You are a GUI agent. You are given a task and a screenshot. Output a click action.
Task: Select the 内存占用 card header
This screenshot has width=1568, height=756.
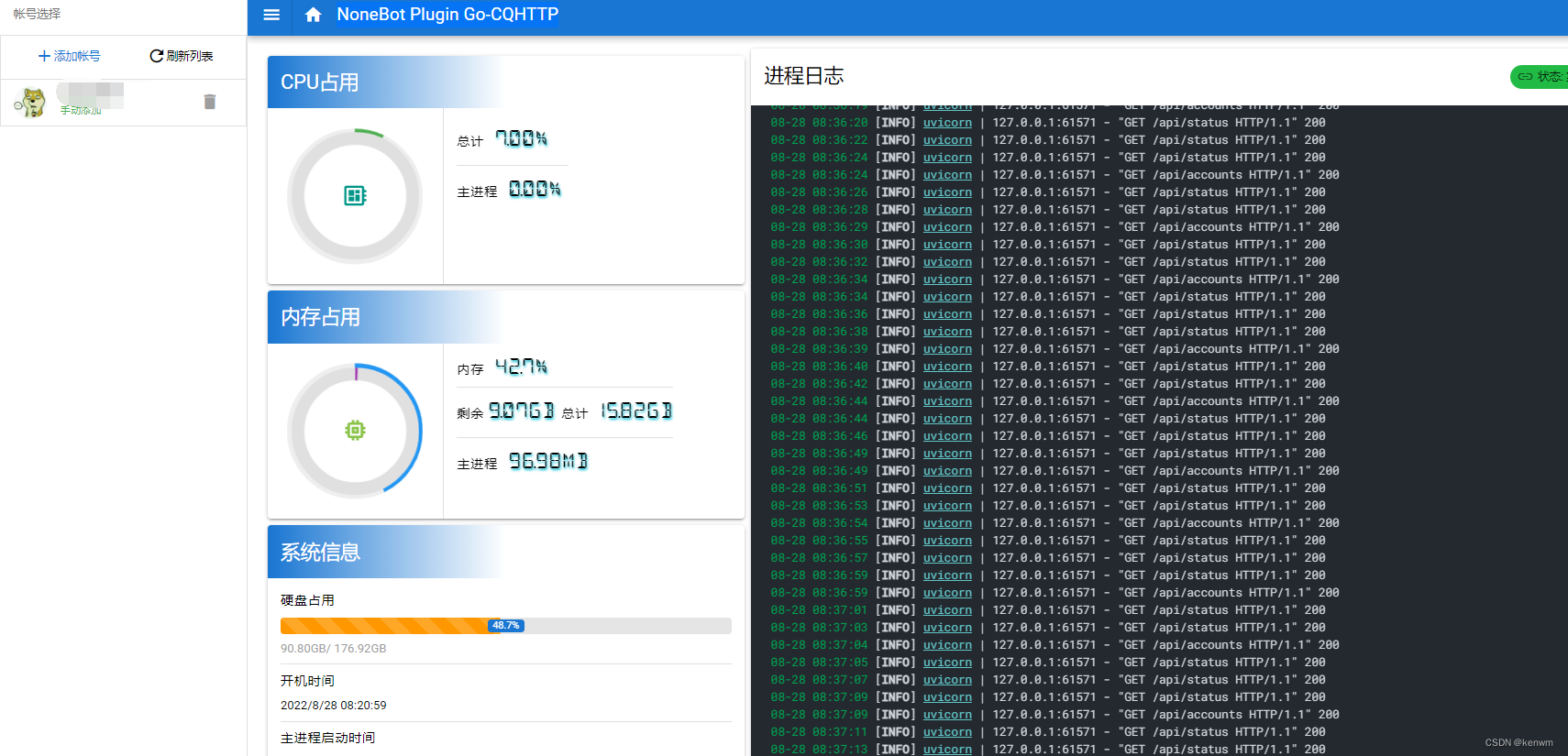506,317
